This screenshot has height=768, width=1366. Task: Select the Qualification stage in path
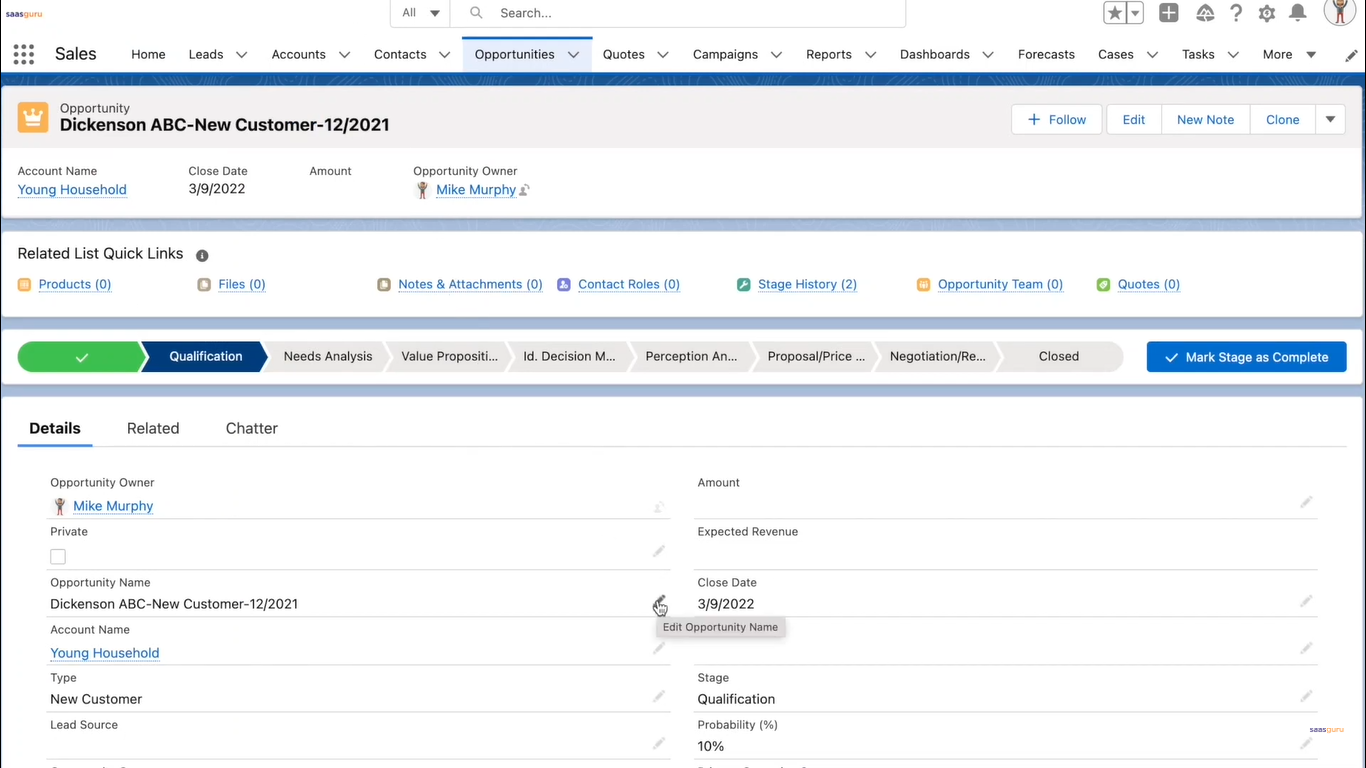(x=206, y=357)
